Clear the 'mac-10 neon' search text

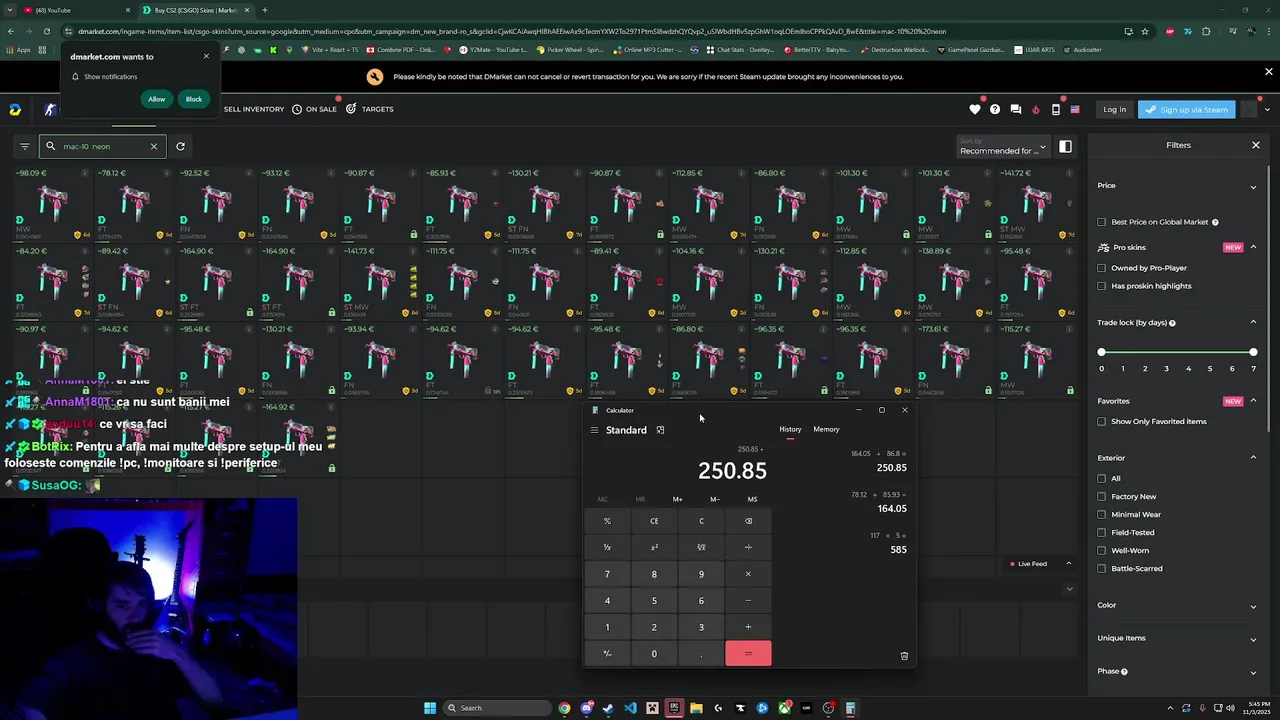tap(154, 146)
